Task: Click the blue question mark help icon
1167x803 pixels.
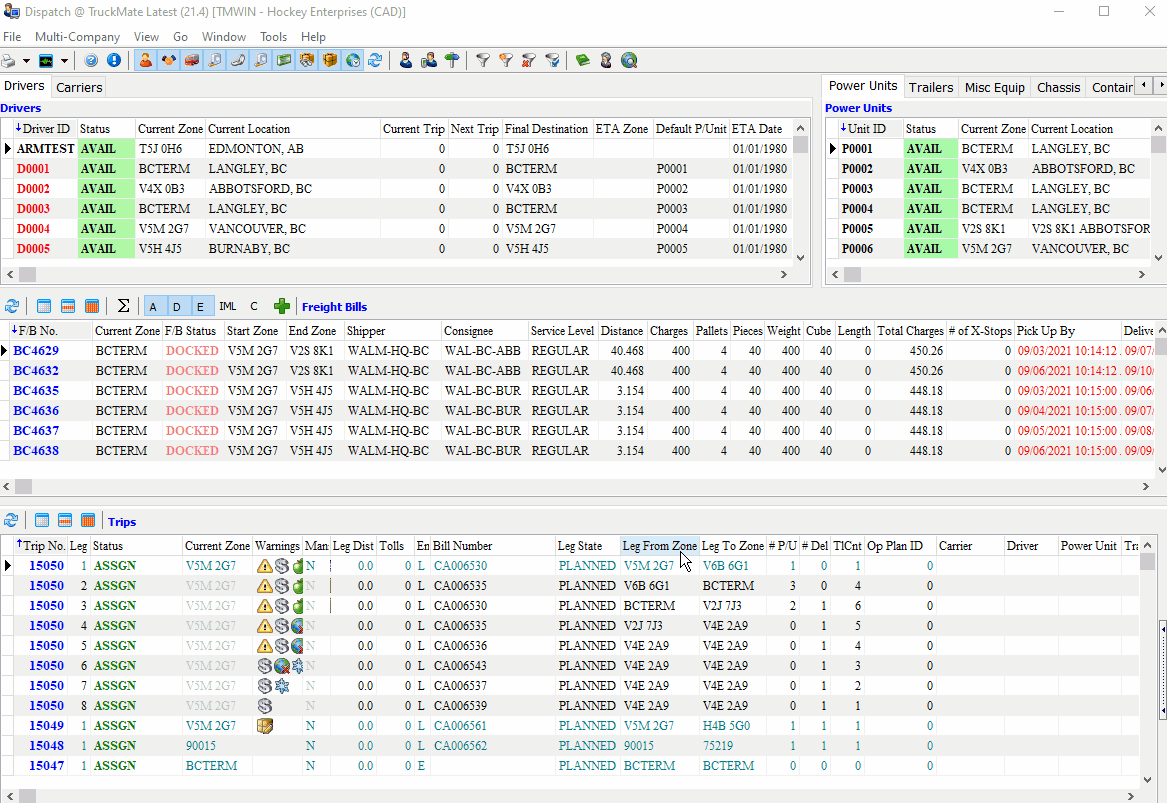Action: click(x=91, y=61)
